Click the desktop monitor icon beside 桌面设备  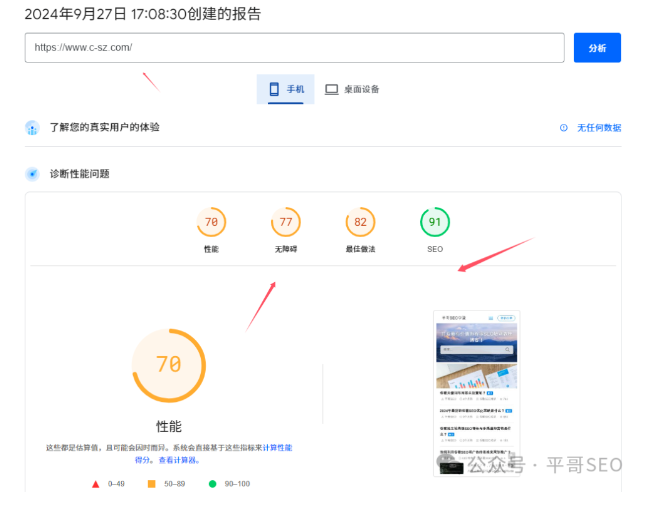pyautogui.click(x=331, y=89)
